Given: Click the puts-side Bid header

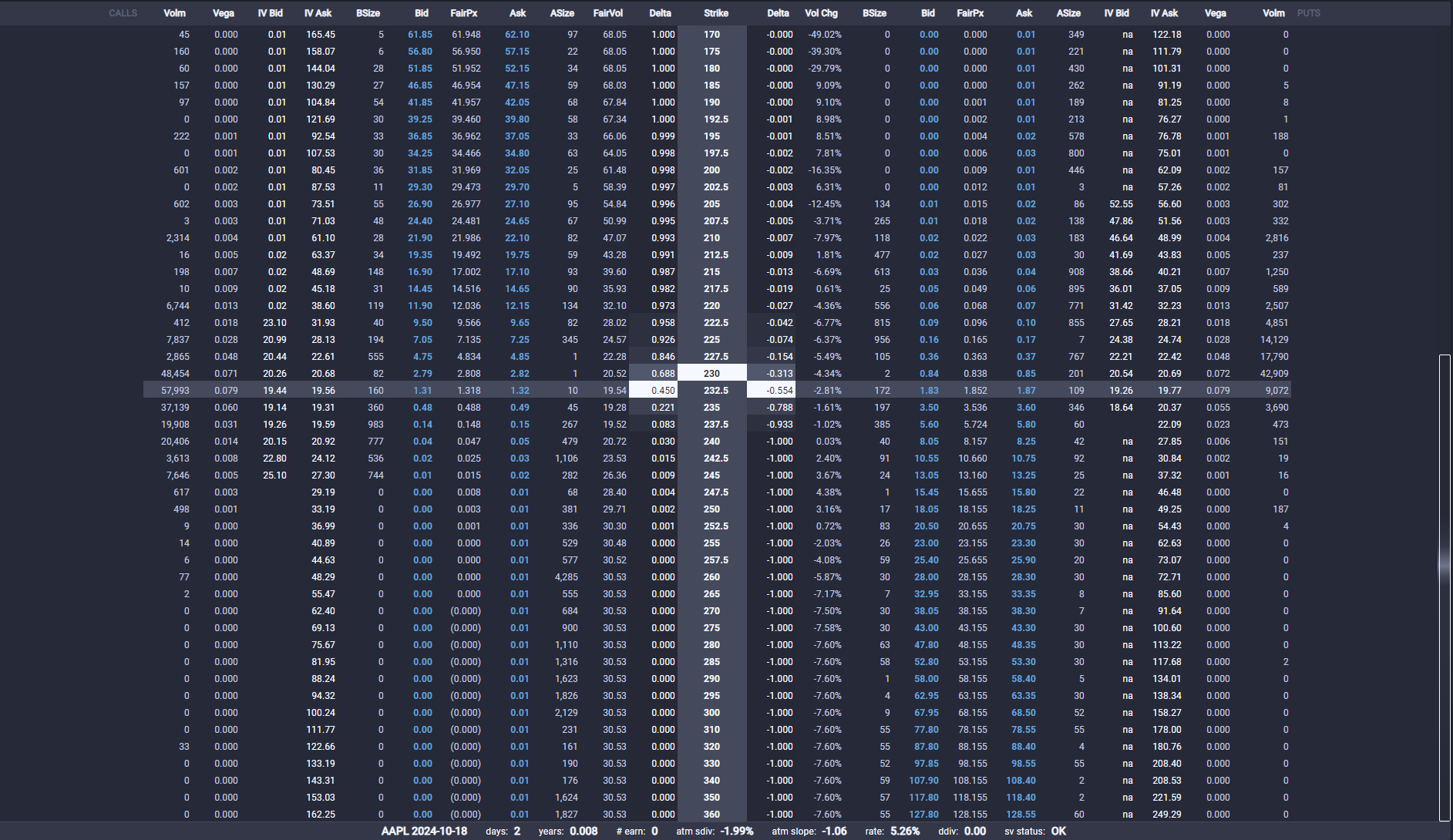Looking at the screenshot, I should pyautogui.click(x=927, y=13).
